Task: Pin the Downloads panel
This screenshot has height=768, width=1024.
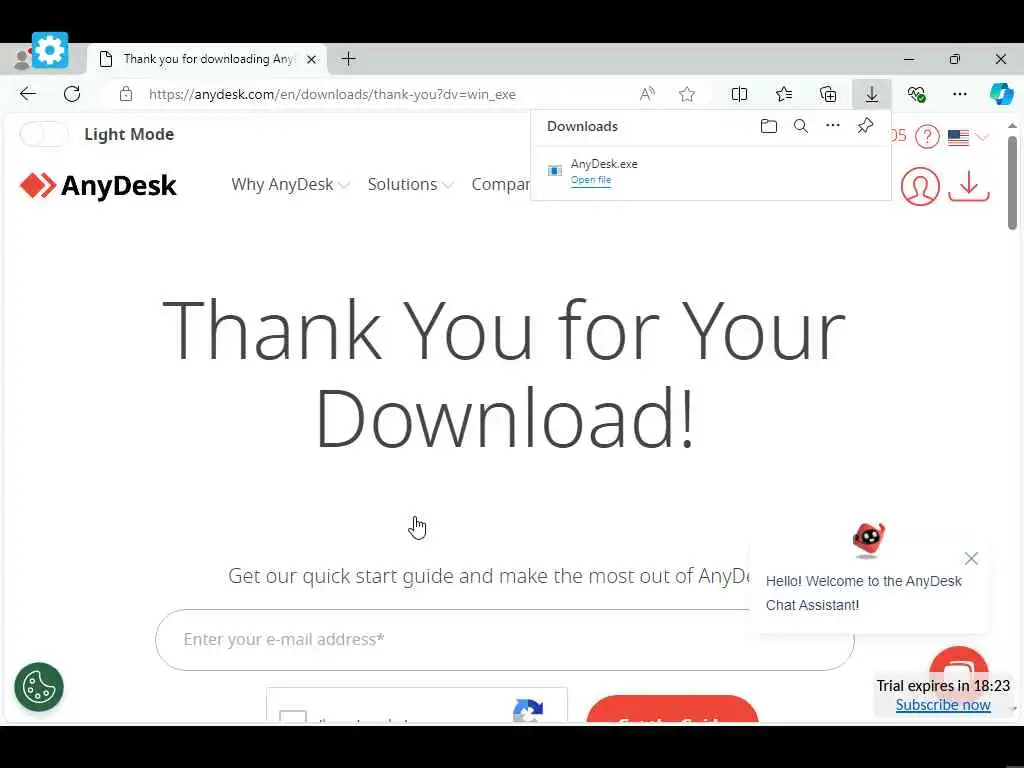Action: [865, 125]
